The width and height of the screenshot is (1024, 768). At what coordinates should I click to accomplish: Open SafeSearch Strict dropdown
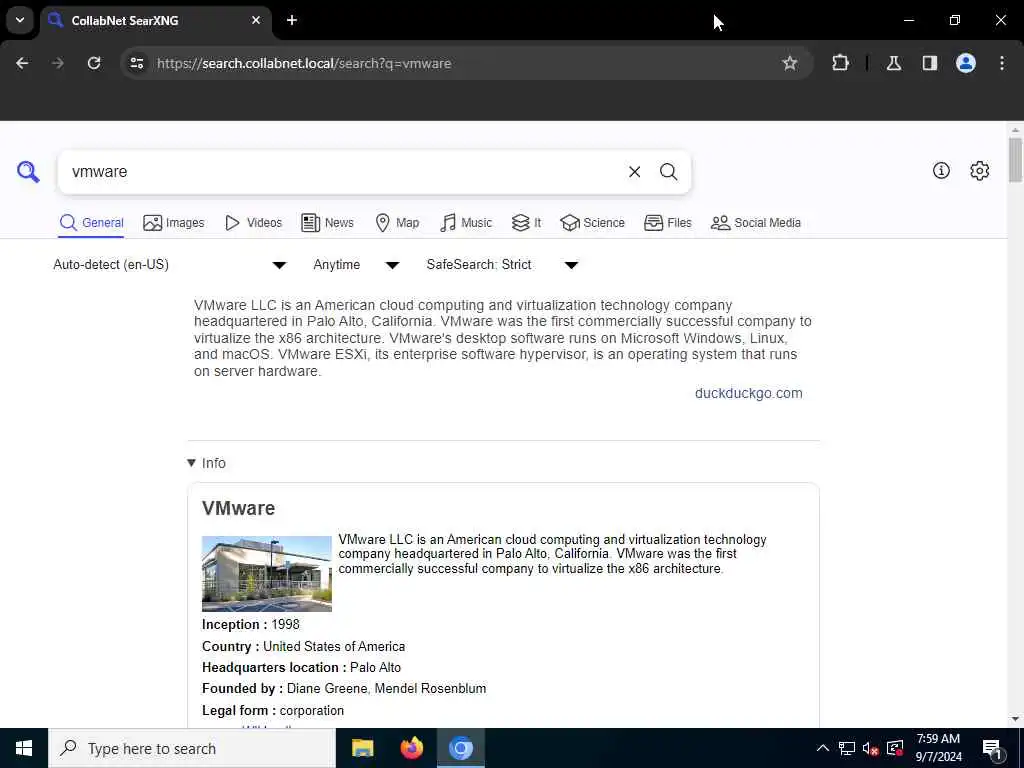(x=502, y=264)
